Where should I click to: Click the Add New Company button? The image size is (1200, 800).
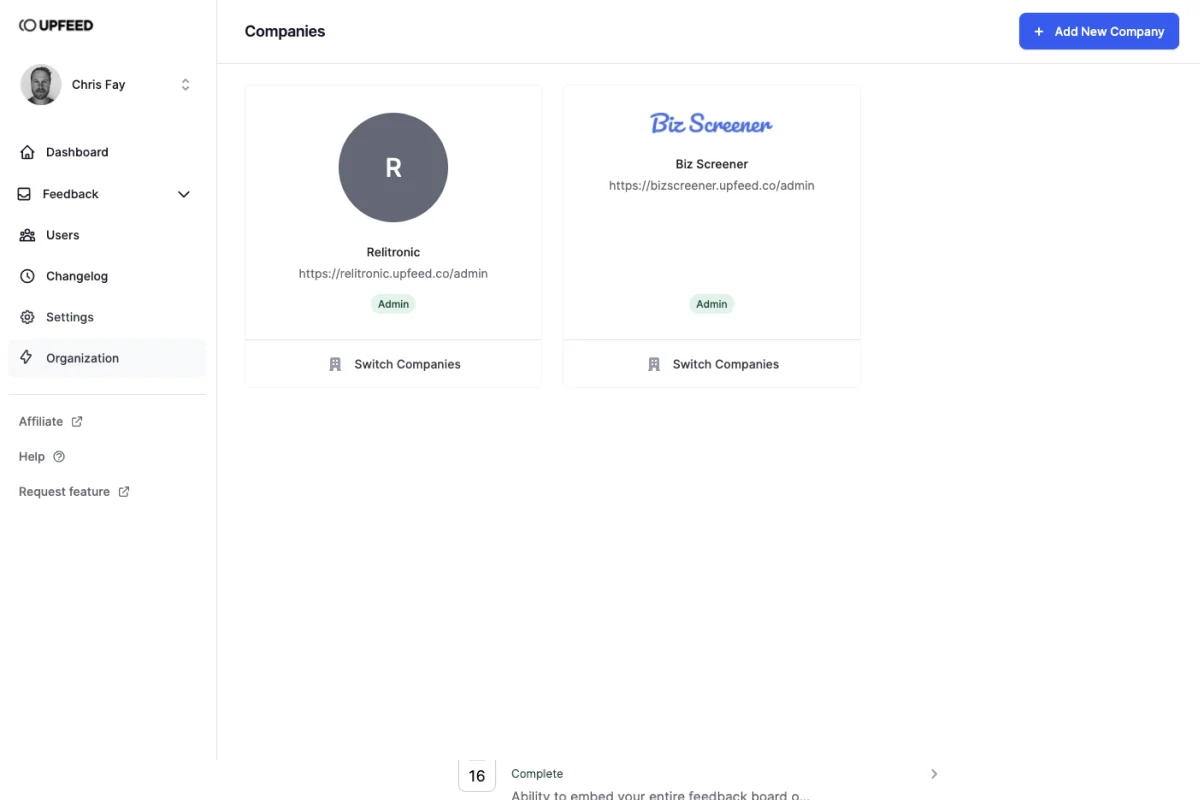point(1099,31)
